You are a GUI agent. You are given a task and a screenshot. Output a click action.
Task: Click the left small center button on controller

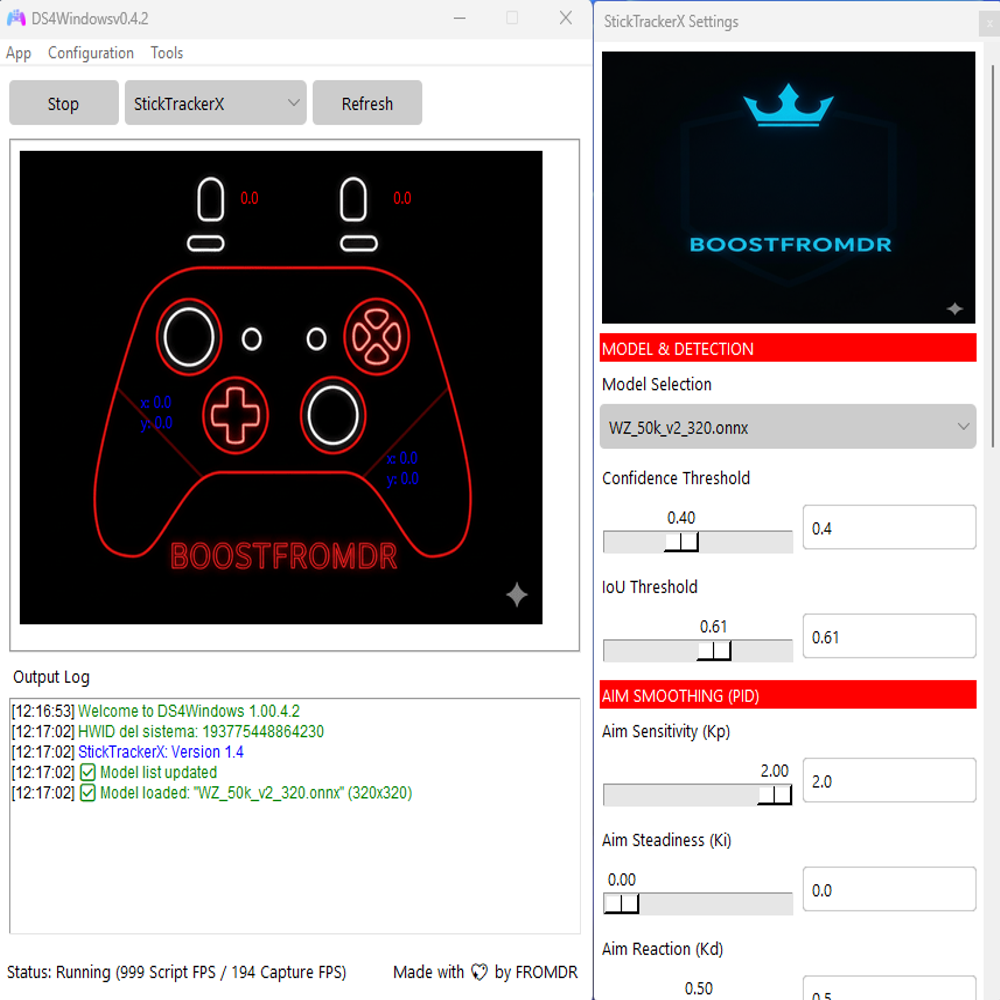tap(252, 339)
